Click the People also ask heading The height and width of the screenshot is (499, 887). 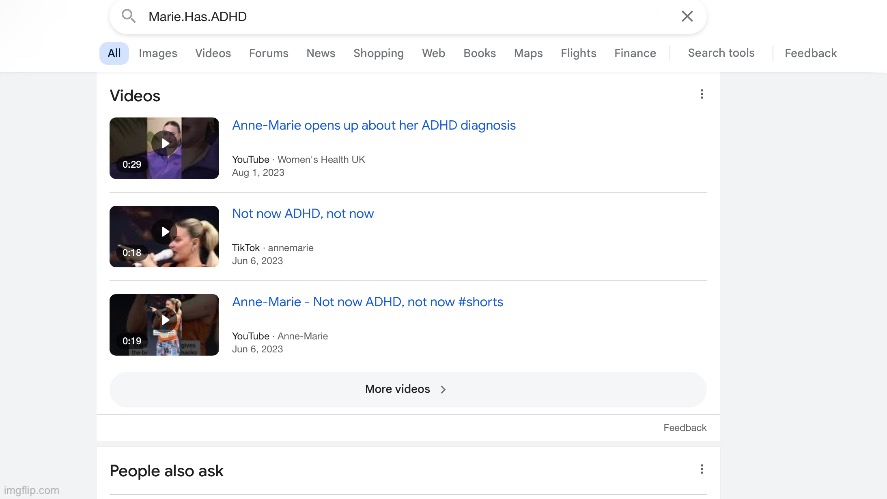[x=166, y=471]
